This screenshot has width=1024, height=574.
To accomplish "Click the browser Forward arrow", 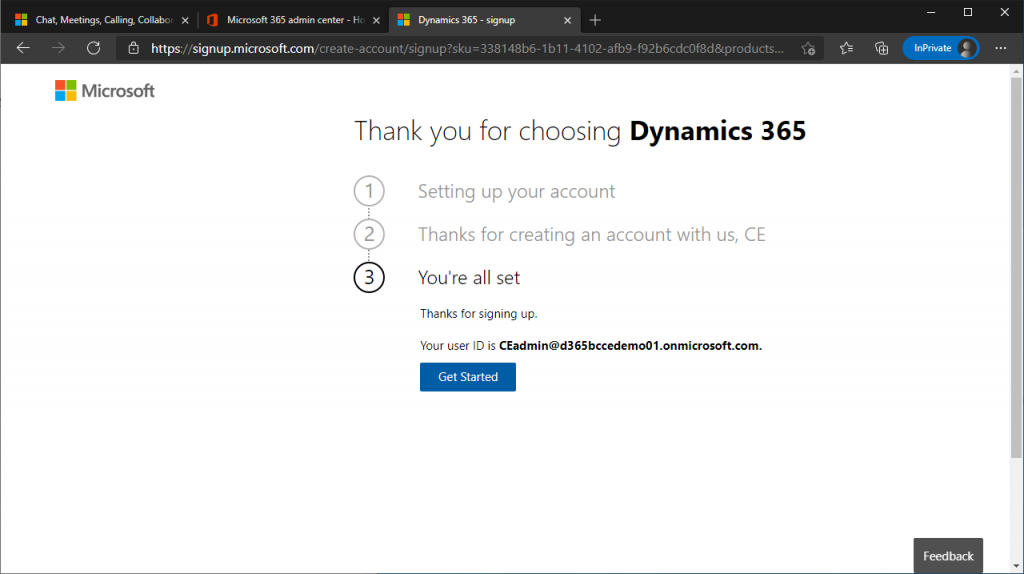I will point(58,48).
